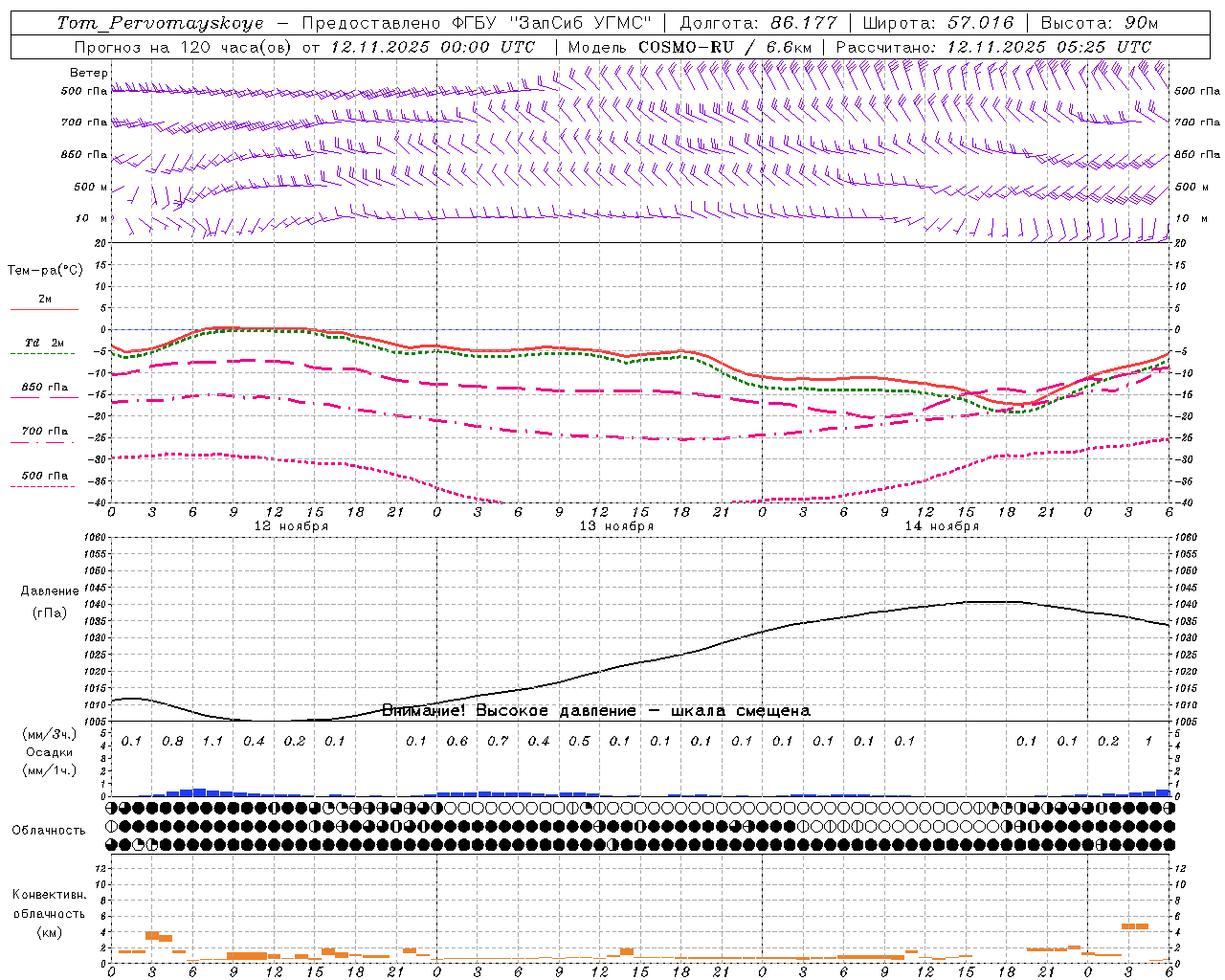Click the Давление panel label
Image resolution: width=1225 pixels, height=980 pixels.
pos(50,591)
